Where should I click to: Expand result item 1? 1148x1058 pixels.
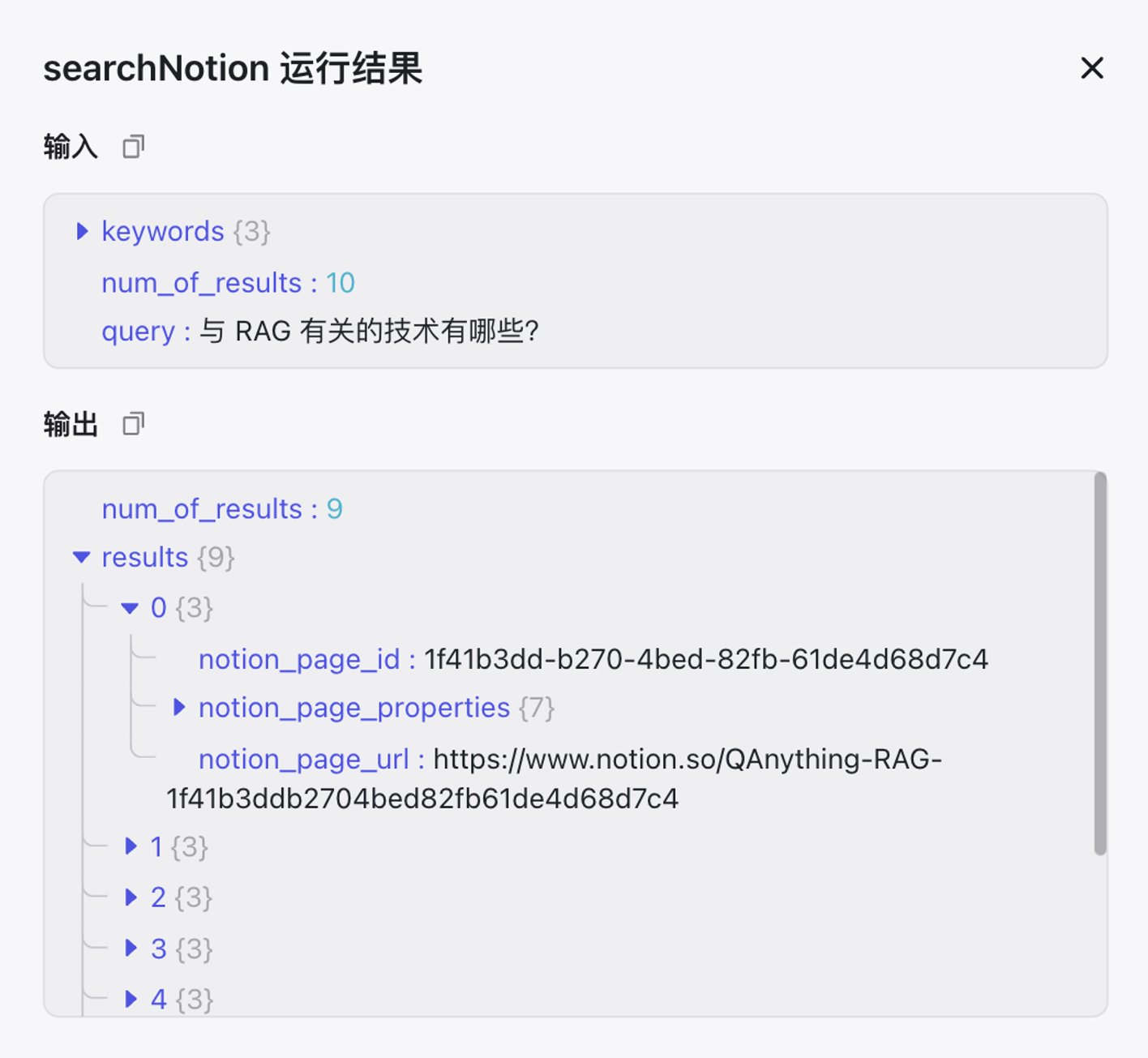pos(131,846)
